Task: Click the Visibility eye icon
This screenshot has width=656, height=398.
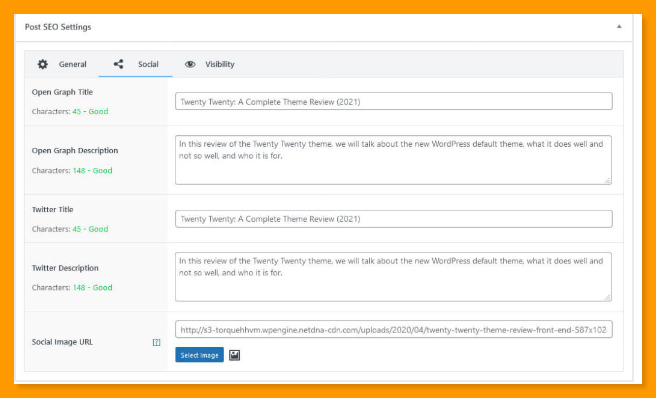Action: click(x=190, y=64)
